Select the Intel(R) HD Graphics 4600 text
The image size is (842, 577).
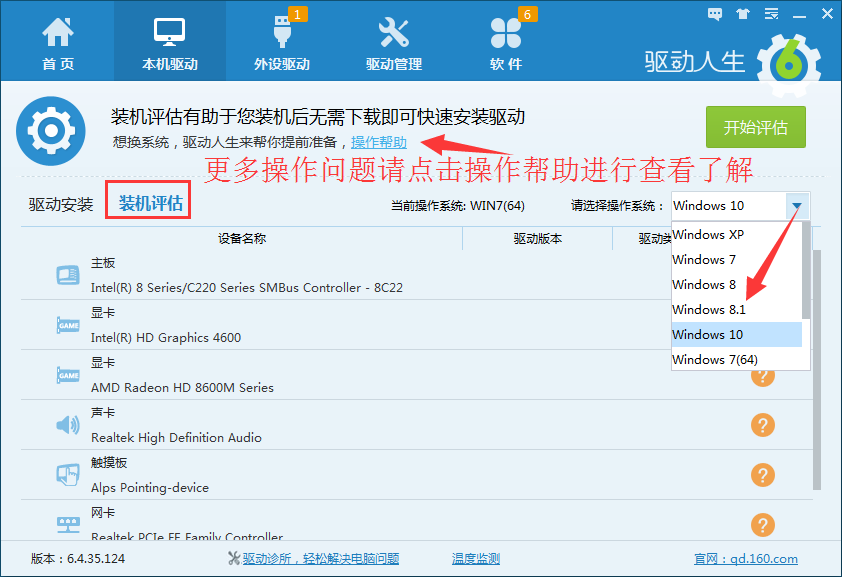tap(166, 338)
